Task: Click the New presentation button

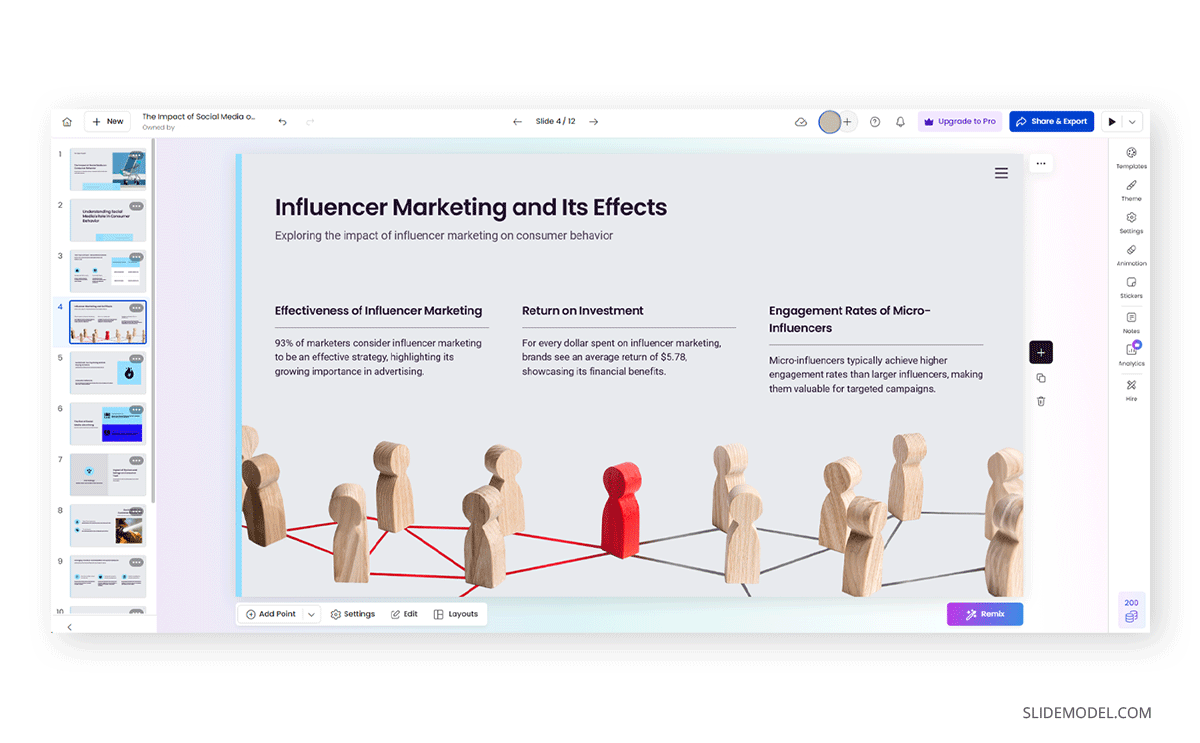Action: coord(107,122)
